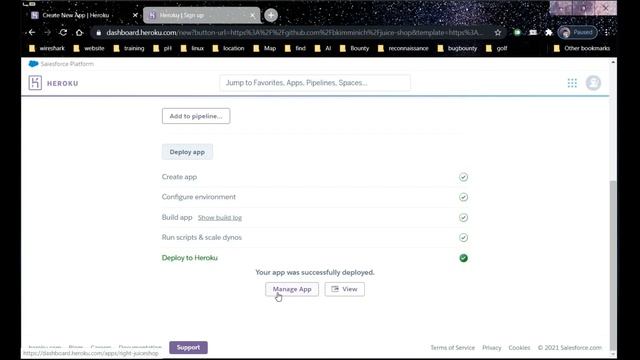Open a new browser tab with plus icon
Viewport: 640px width, 360px height.
[271, 15]
